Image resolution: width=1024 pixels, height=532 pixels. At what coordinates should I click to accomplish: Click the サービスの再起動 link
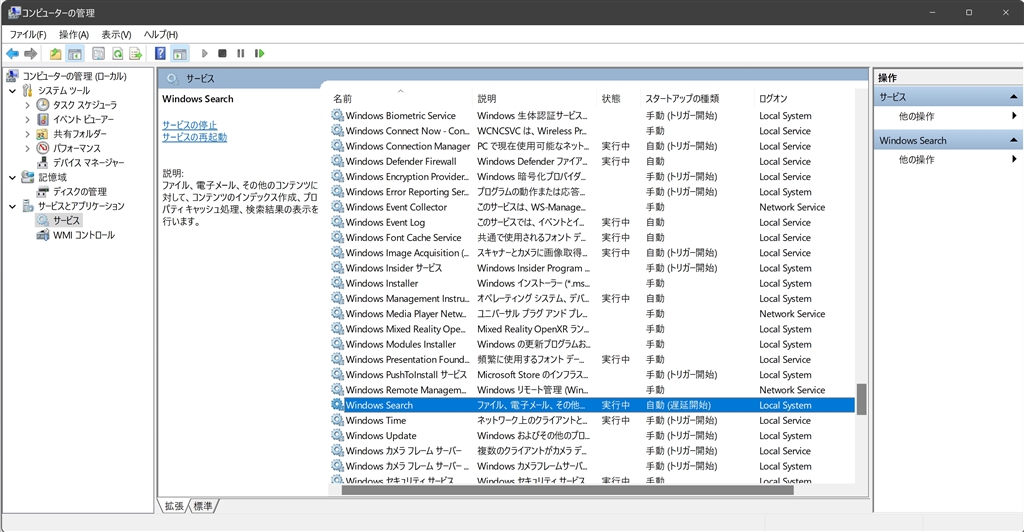click(195, 137)
